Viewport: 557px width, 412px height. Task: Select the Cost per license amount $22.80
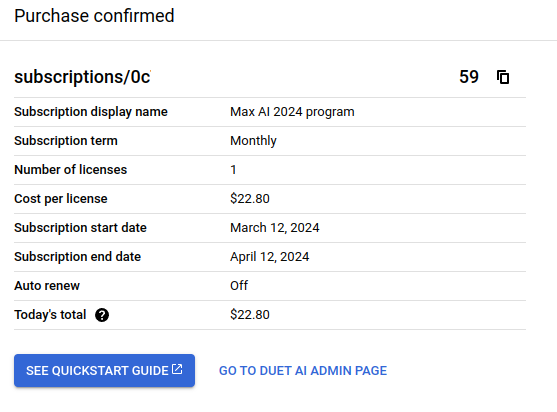tap(250, 199)
